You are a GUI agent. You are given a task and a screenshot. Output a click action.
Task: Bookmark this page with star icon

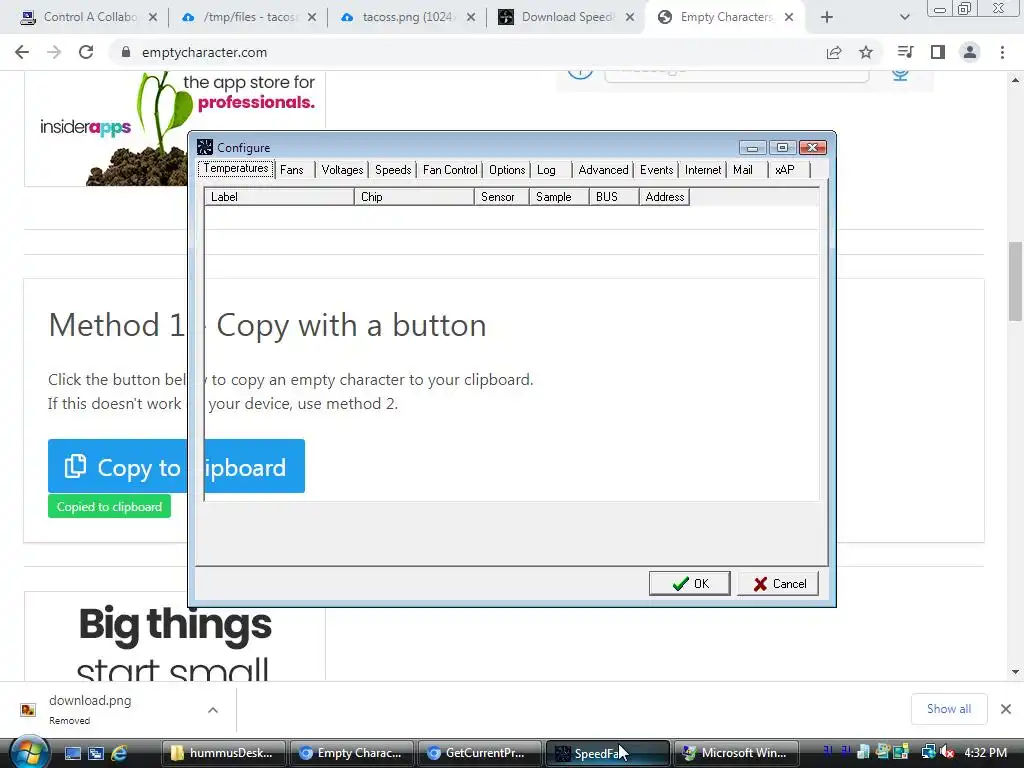pyautogui.click(x=866, y=52)
